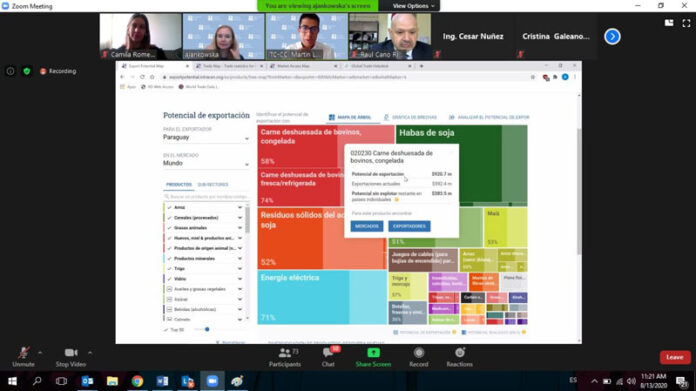696x391 pixels.
Task: Uncheck the Trigo product checkbox
Action: click(169, 269)
